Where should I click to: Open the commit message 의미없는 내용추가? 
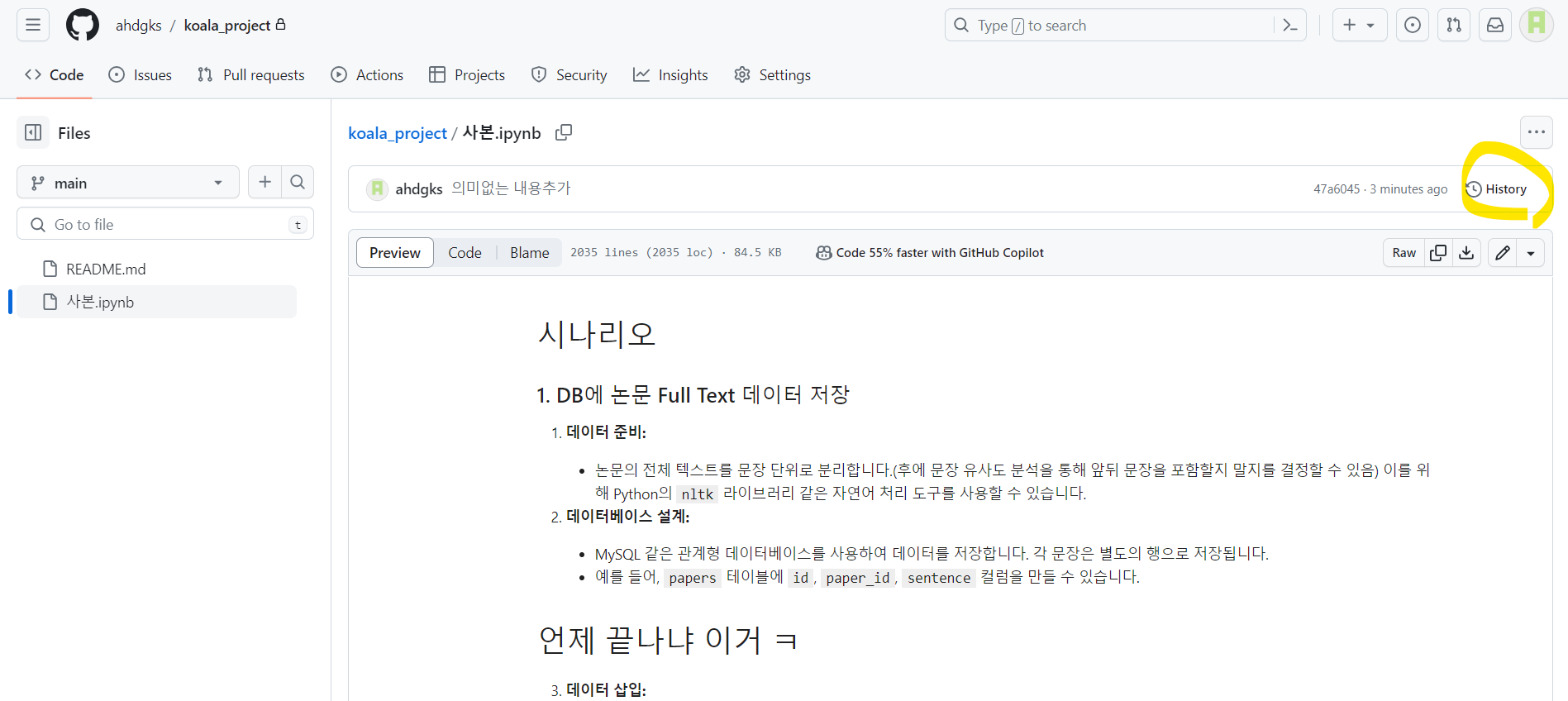(x=511, y=188)
